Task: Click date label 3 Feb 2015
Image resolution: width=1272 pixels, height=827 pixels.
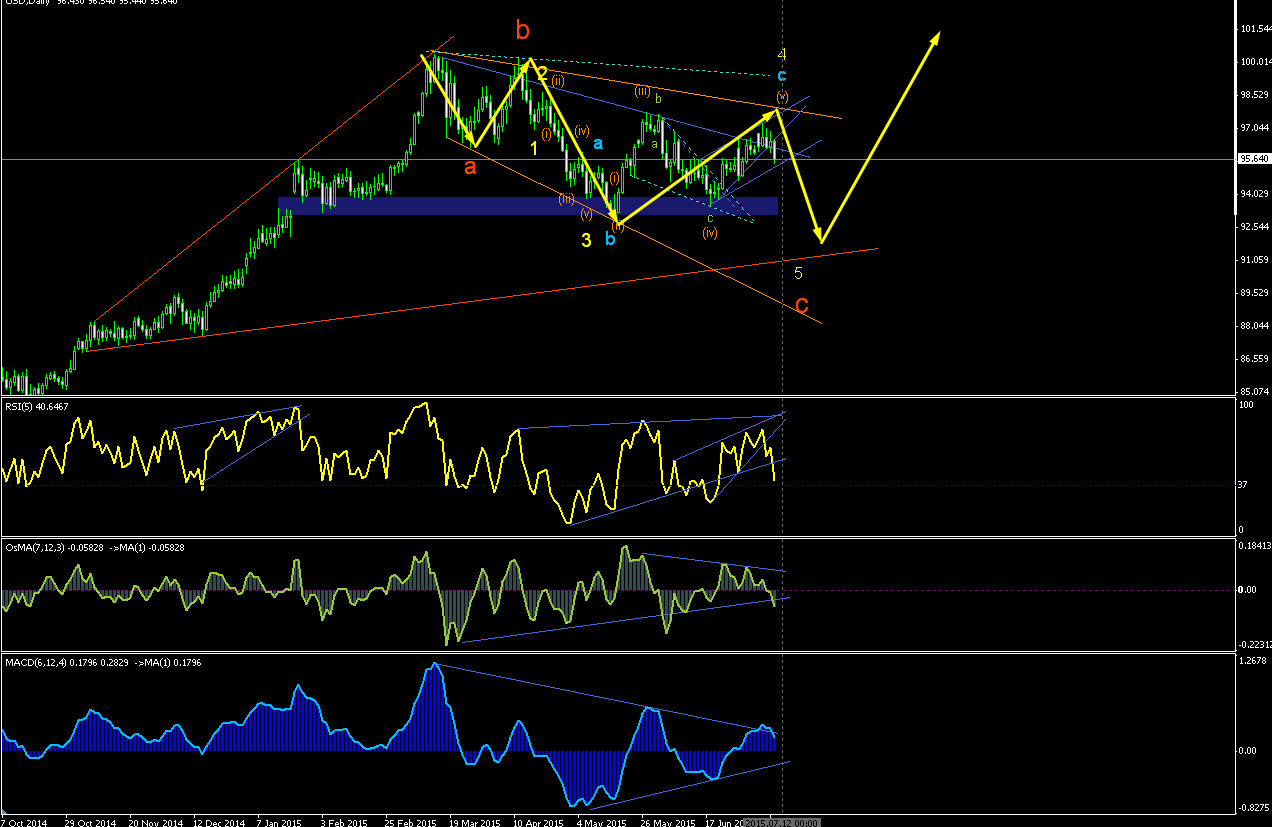Action: (x=344, y=822)
